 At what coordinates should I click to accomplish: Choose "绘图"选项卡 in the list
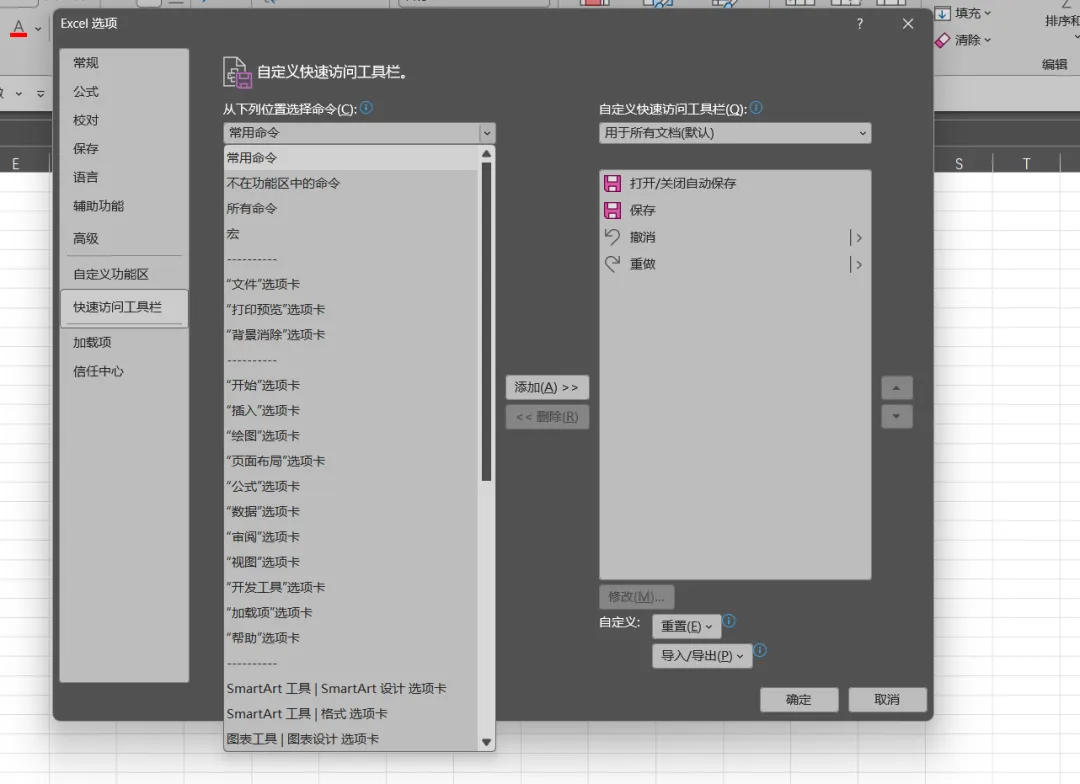tap(351, 436)
